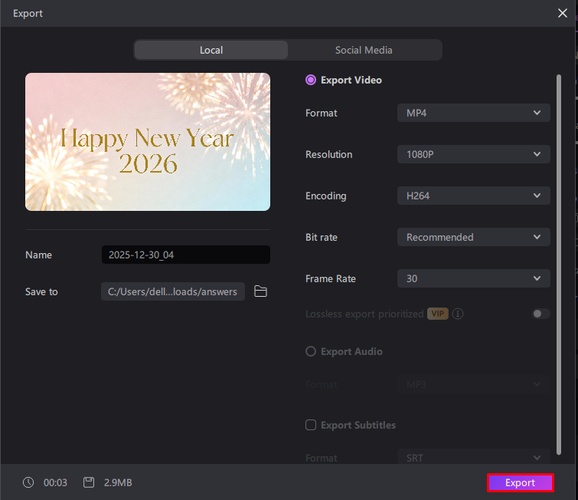Click the purple Export button
The image size is (578, 500).
520,483
